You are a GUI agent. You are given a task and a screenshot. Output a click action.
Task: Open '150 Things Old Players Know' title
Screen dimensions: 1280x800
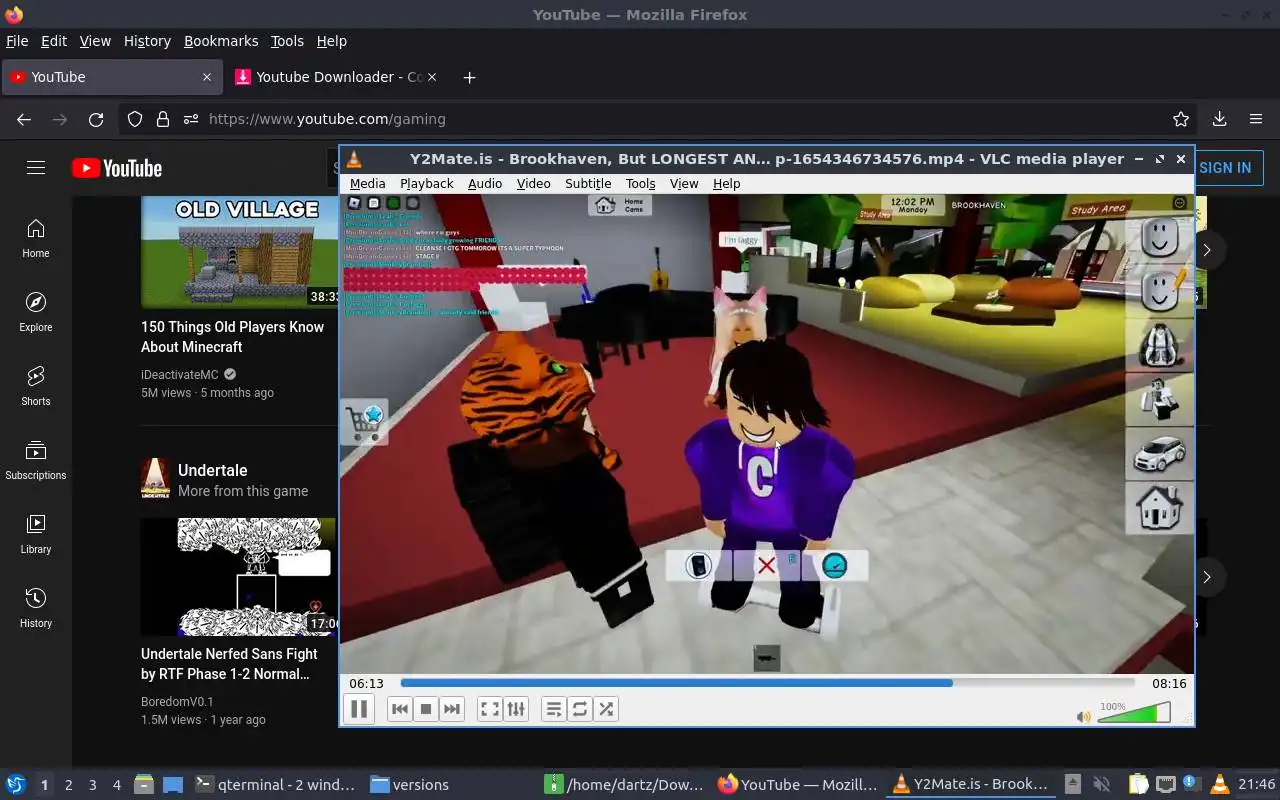(x=233, y=337)
